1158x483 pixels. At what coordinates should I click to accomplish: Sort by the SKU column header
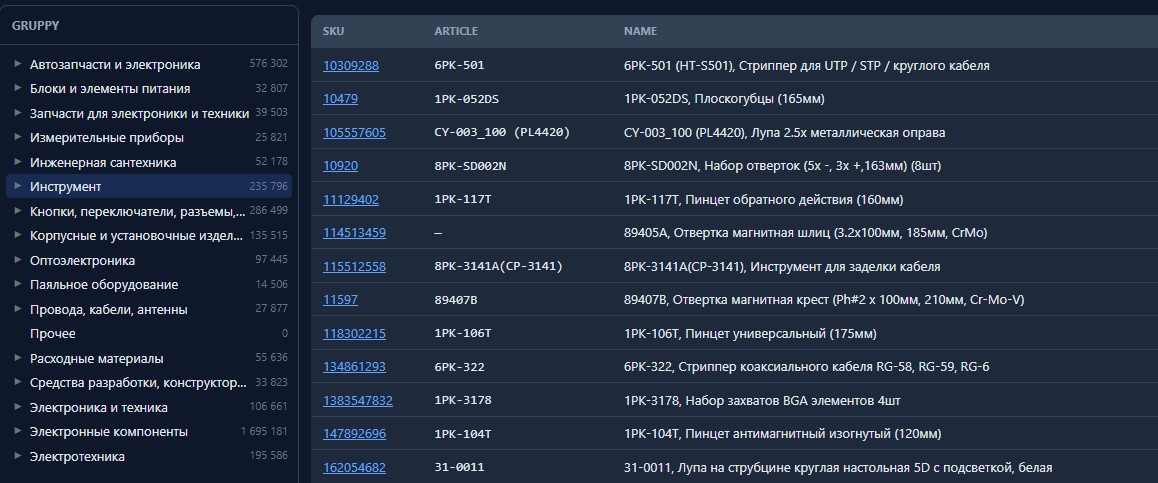[x=333, y=32]
